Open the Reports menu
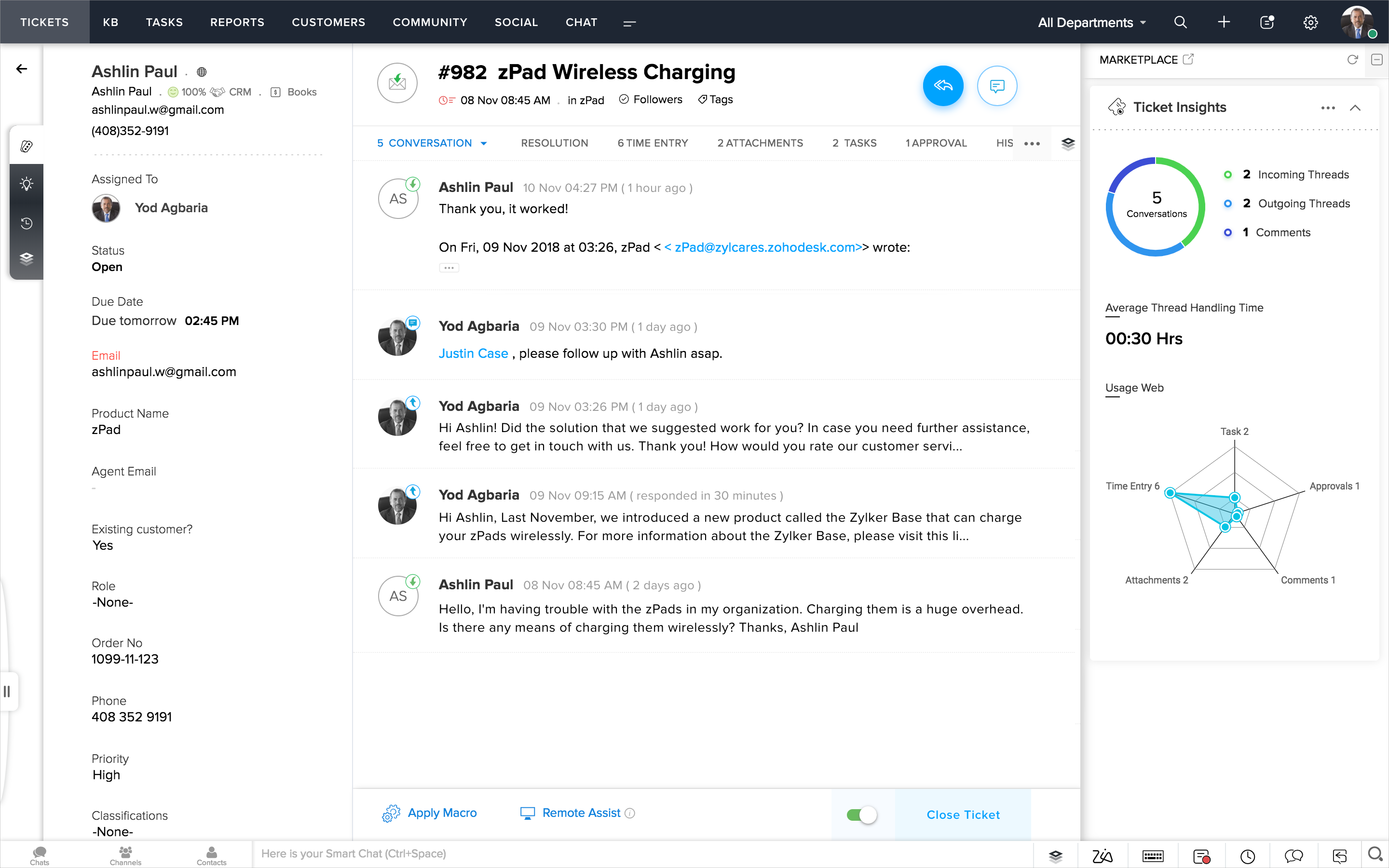 (237, 22)
